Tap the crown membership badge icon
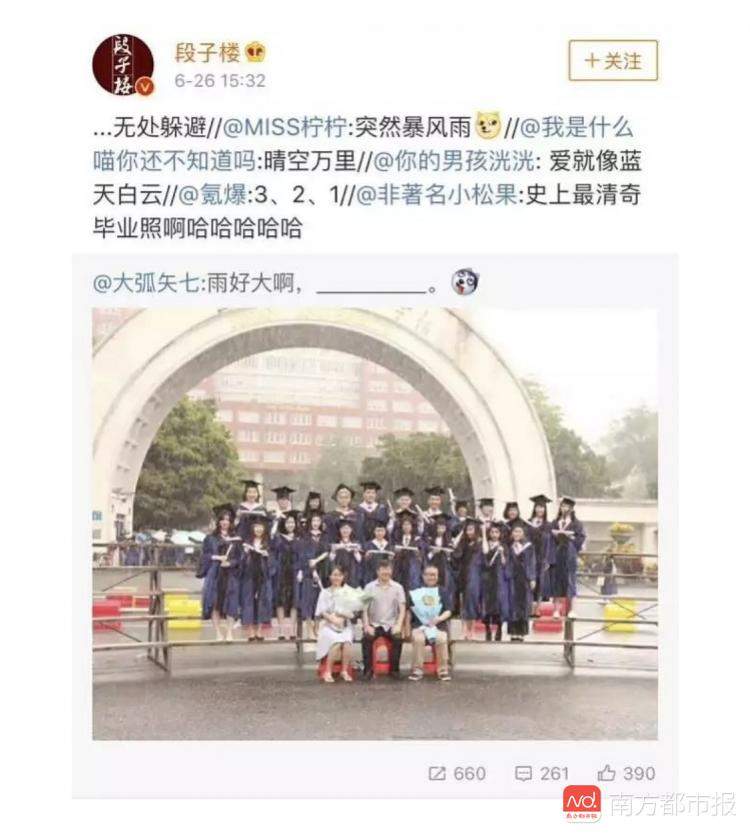 pos(256,52)
